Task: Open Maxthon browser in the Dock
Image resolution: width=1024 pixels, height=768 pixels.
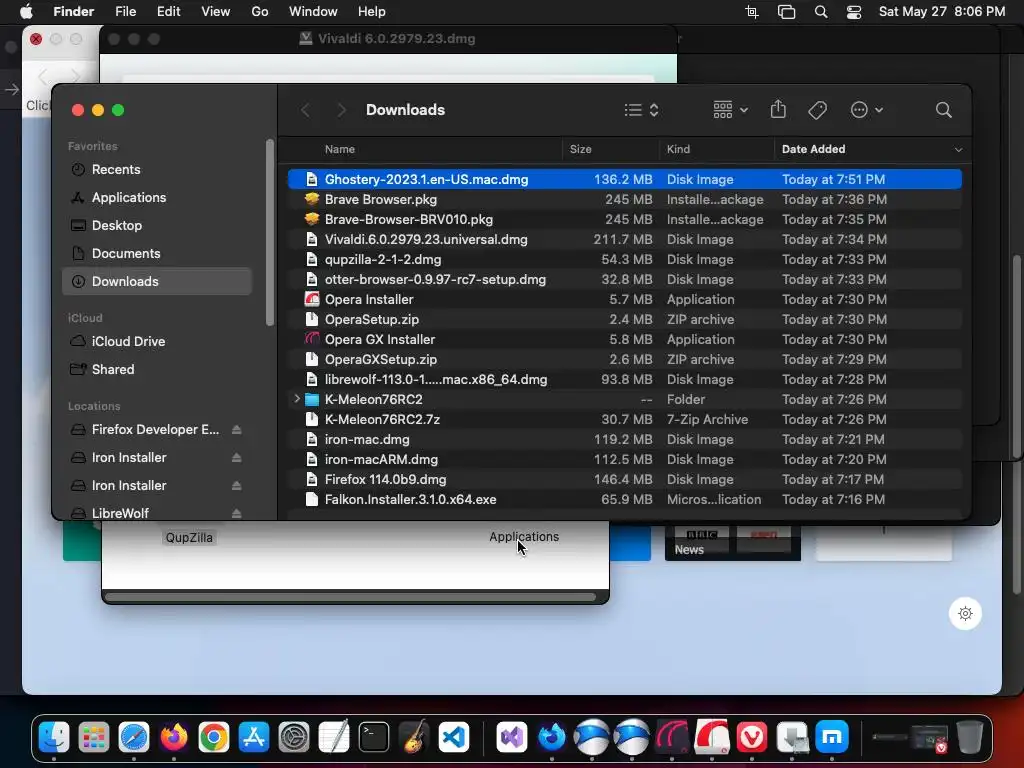Action: [x=831, y=737]
